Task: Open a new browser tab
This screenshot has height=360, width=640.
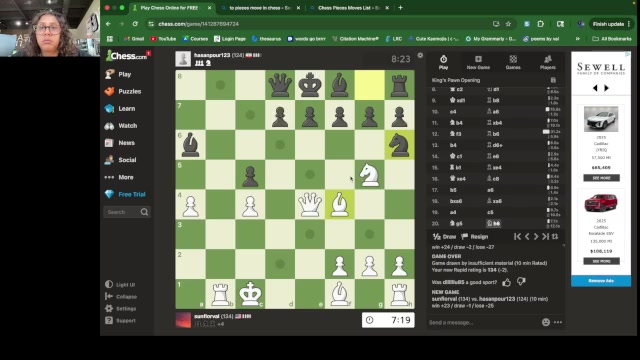Action: pyautogui.click(x=400, y=8)
